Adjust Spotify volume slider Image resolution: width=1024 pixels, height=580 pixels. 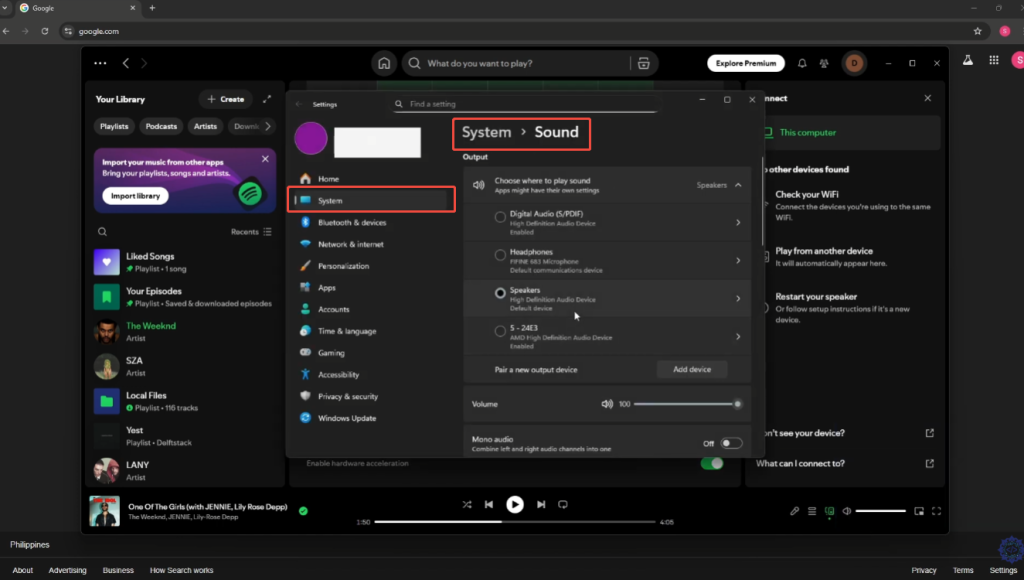click(x=880, y=511)
